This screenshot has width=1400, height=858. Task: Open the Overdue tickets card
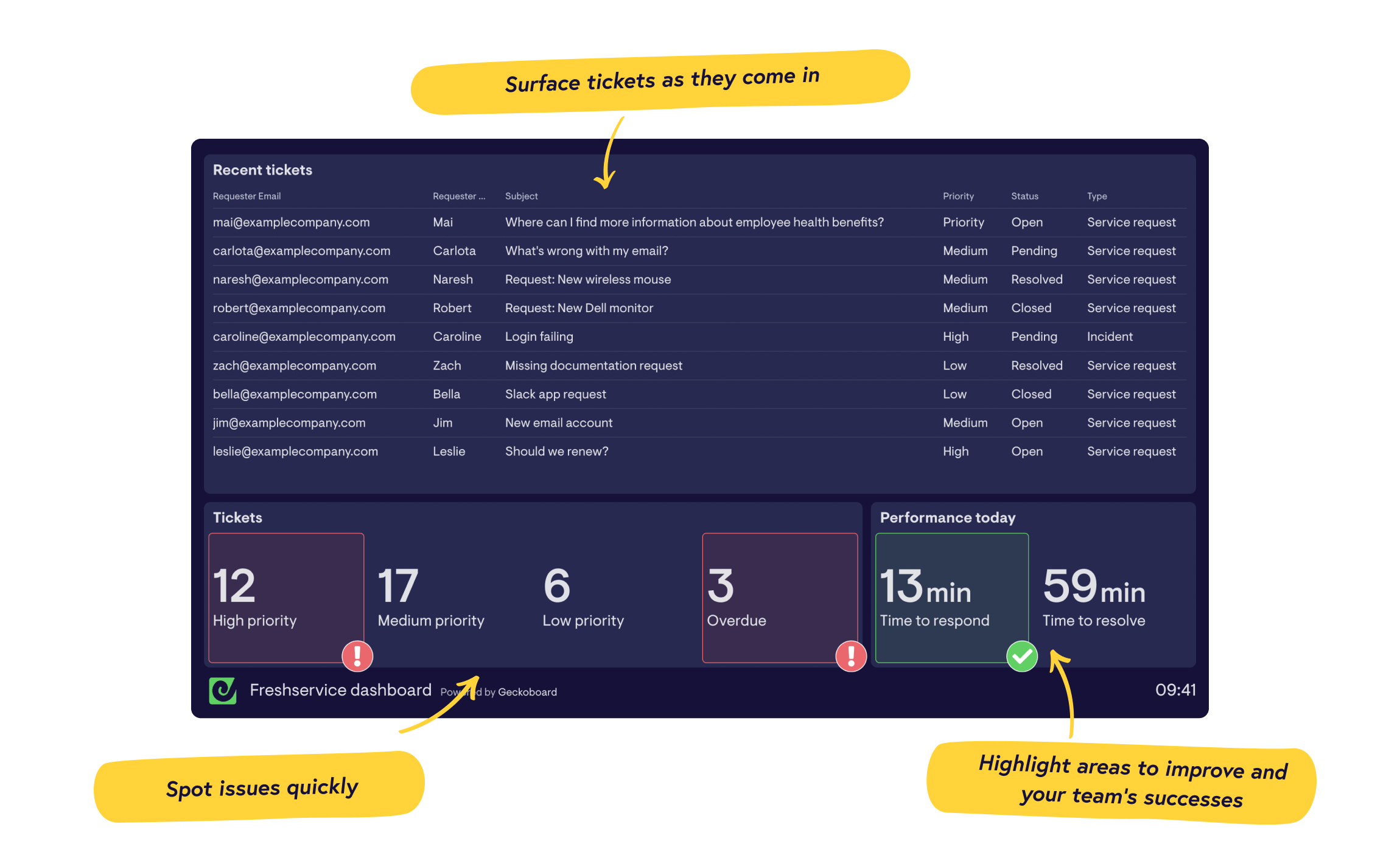point(780,598)
